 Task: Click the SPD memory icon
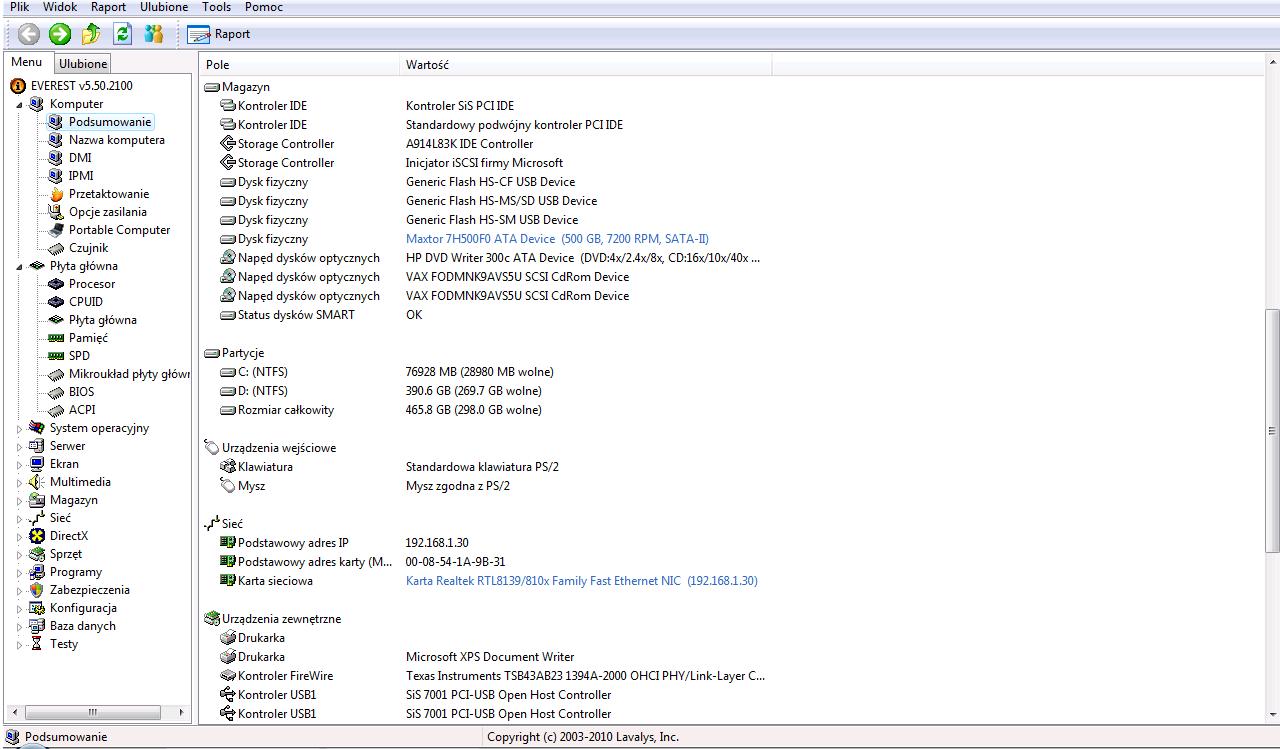56,356
